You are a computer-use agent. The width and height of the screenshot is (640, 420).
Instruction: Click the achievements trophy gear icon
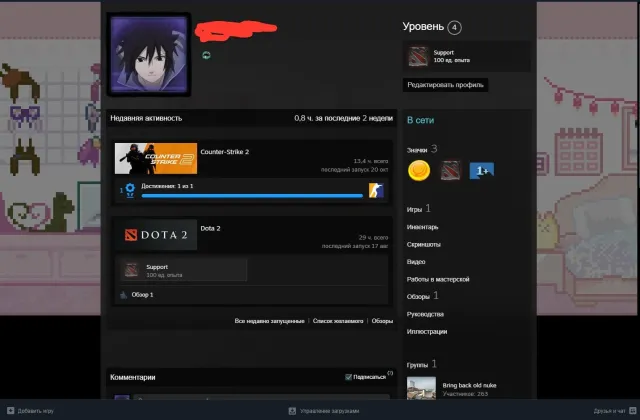pyautogui.click(x=130, y=191)
